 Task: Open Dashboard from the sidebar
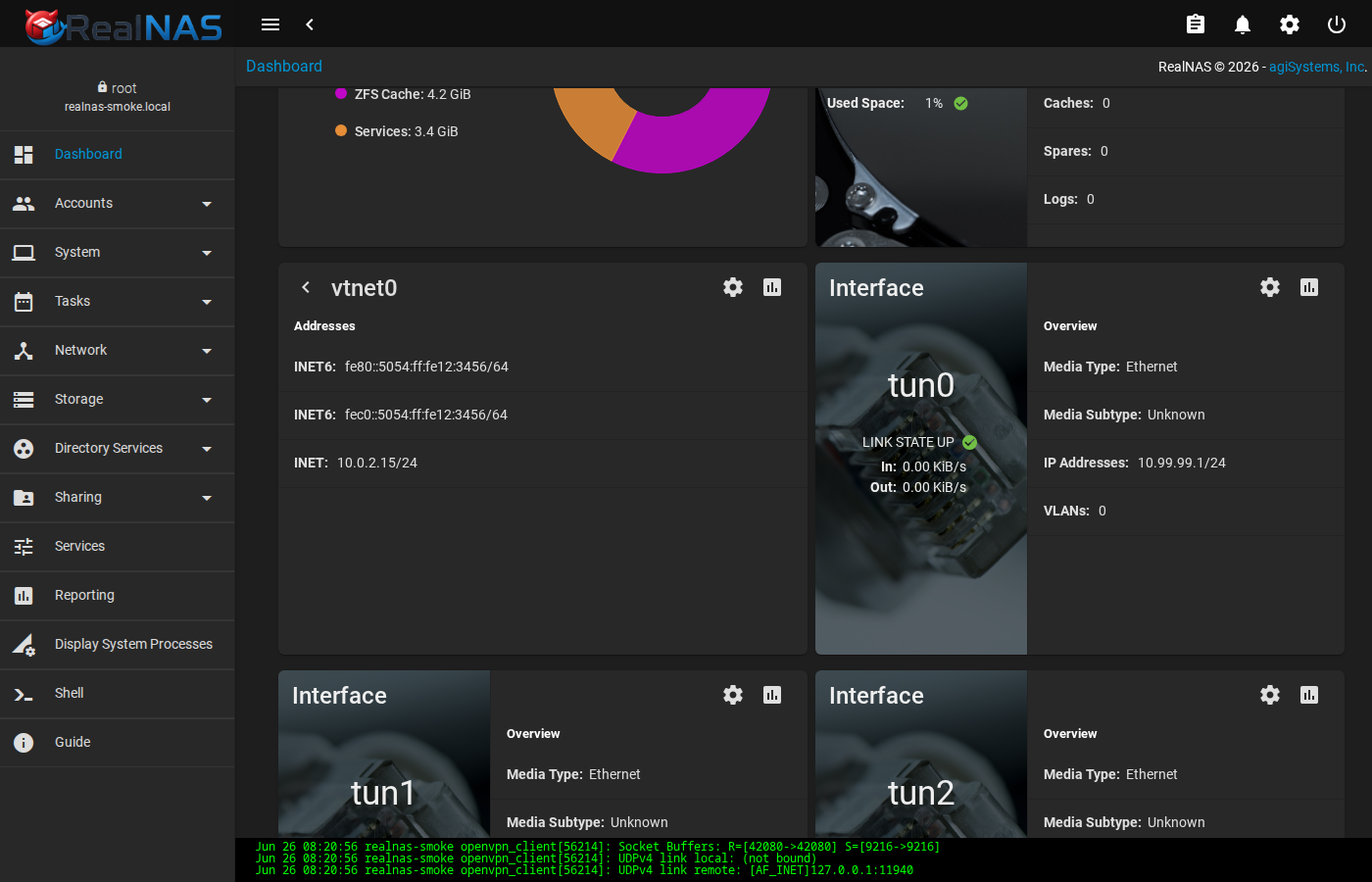[x=118, y=155]
